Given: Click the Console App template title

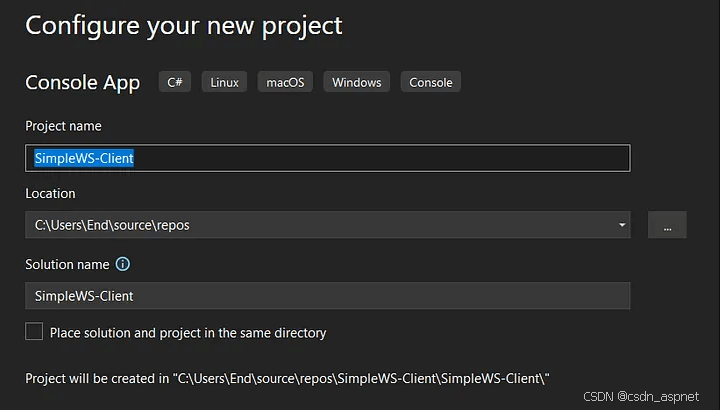Looking at the screenshot, I should pyautogui.click(x=83, y=83).
